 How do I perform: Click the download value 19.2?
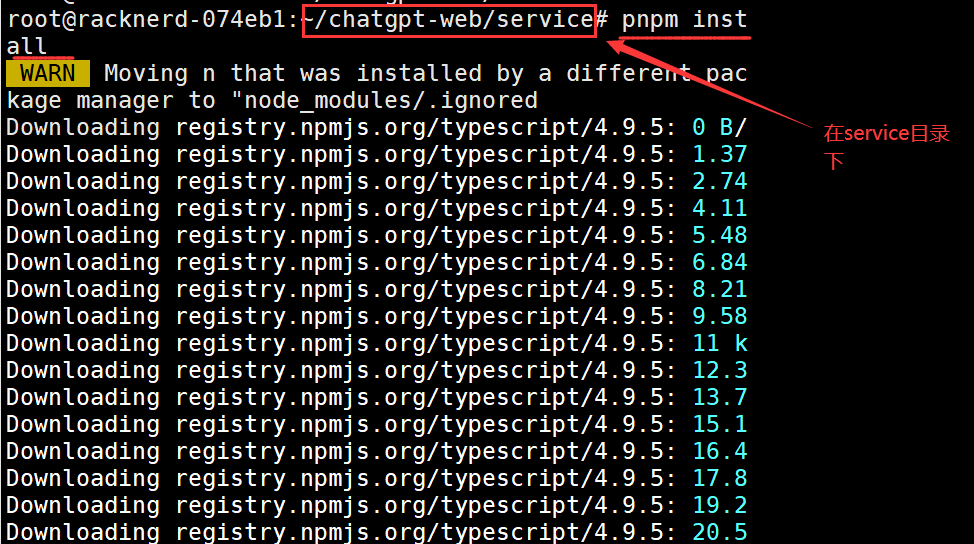[719, 505]
